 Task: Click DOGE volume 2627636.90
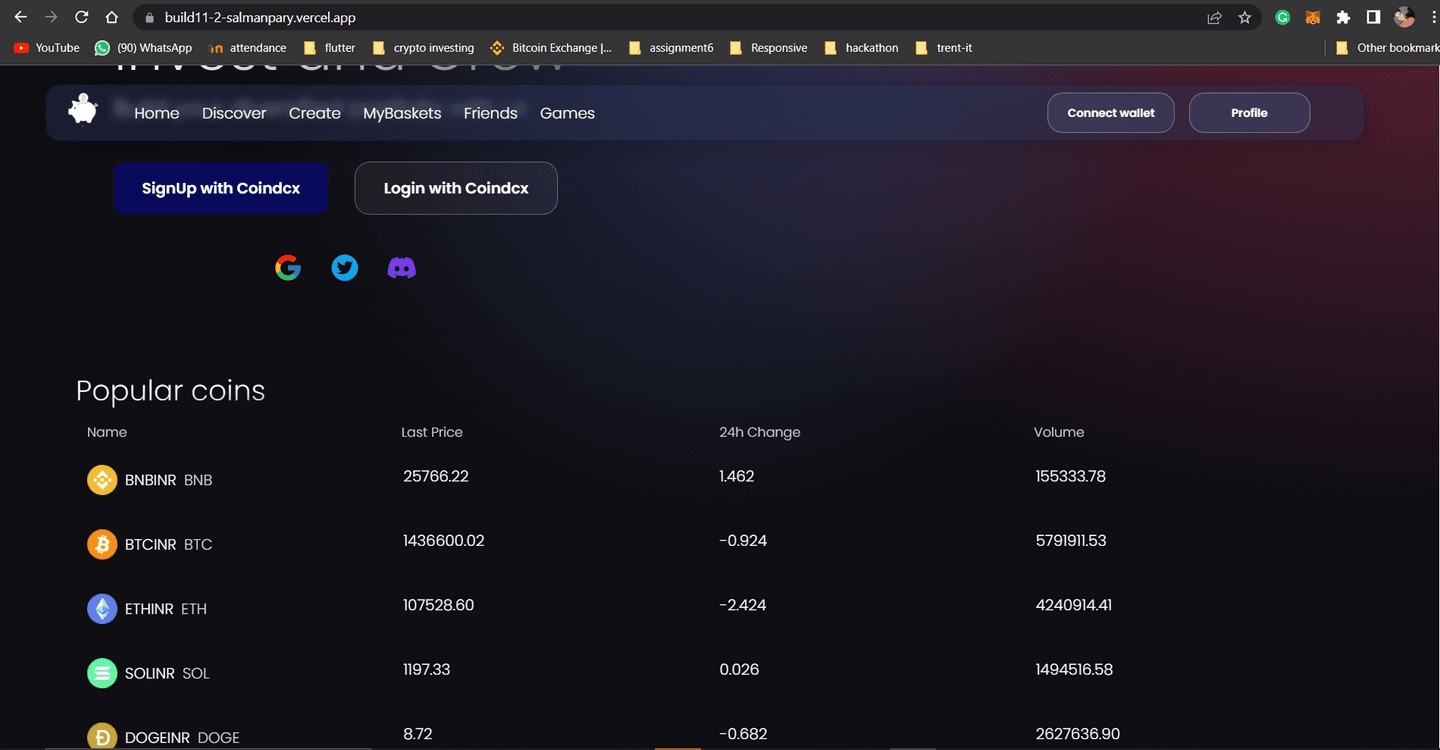click(x=1078, y=734)
